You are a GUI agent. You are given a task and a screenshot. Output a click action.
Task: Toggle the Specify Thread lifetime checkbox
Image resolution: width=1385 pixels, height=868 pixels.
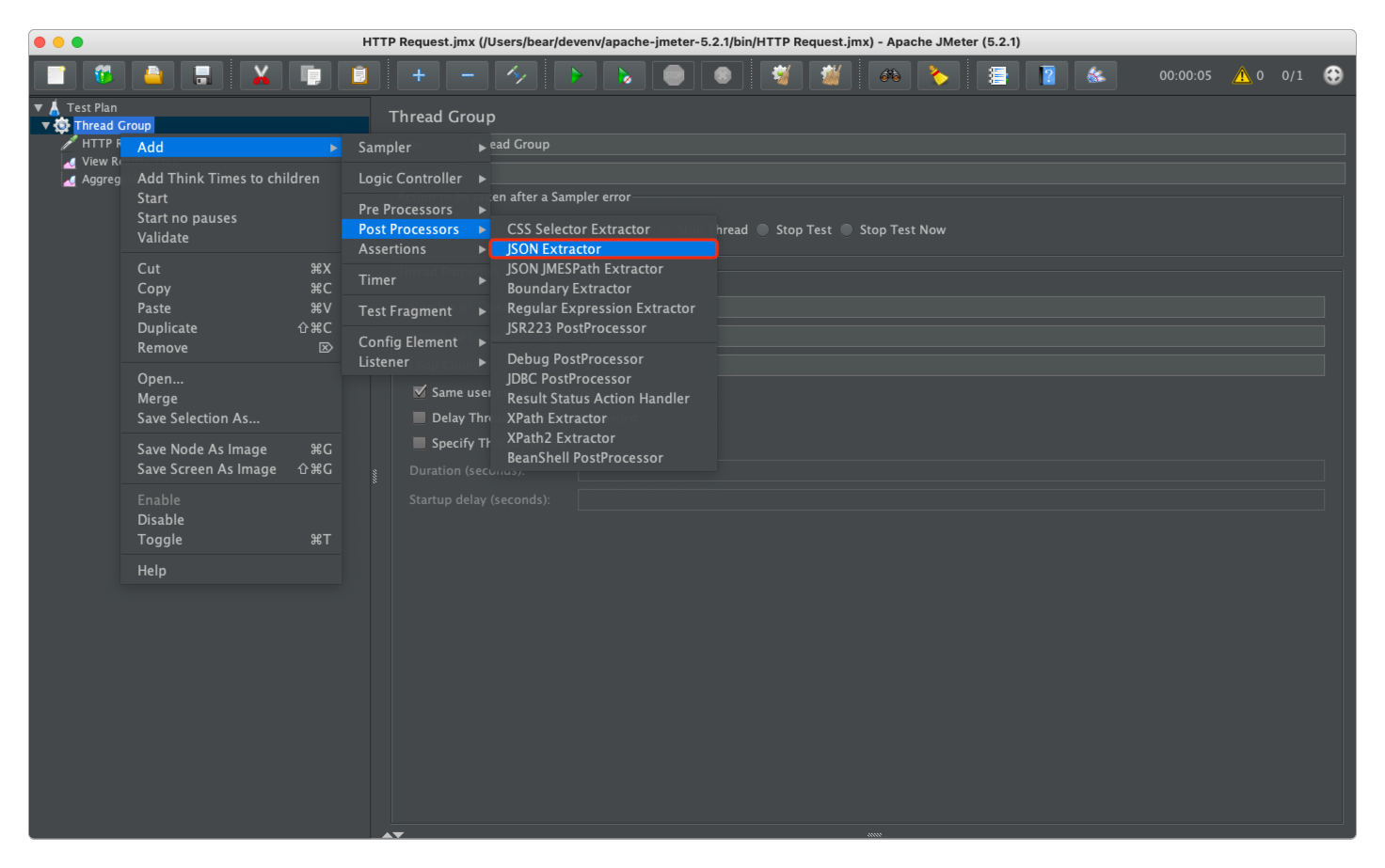420,443
